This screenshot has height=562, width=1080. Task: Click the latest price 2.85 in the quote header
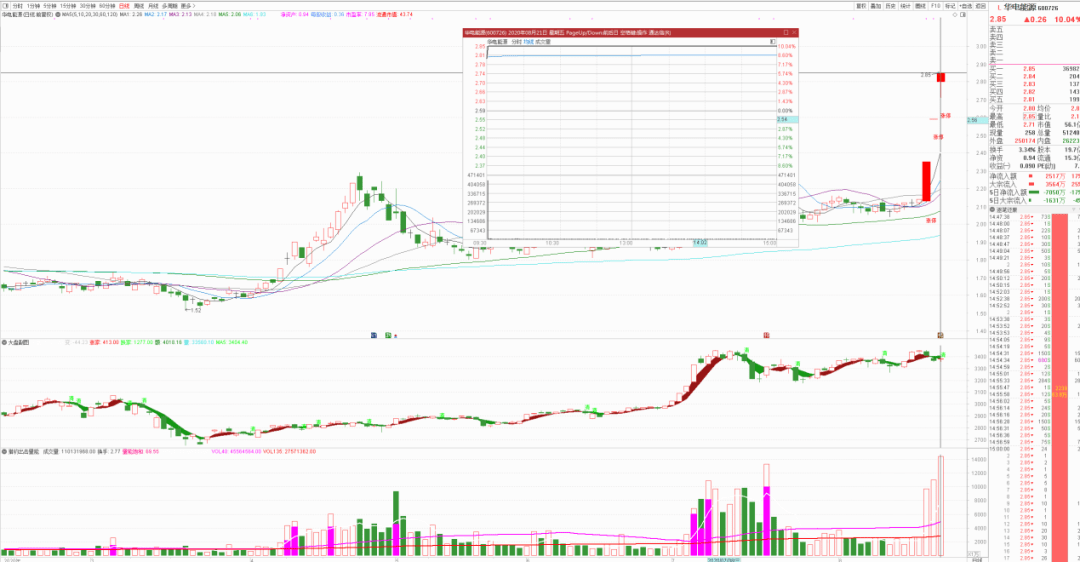pos(998,19)
